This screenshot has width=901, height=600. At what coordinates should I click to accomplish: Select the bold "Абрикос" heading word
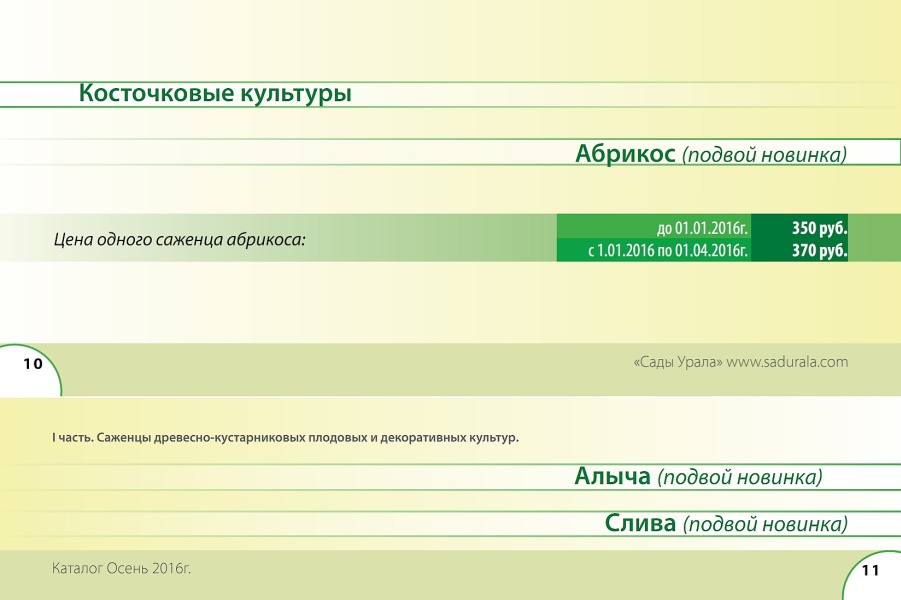pyautogui.click(x=625, y=154)
